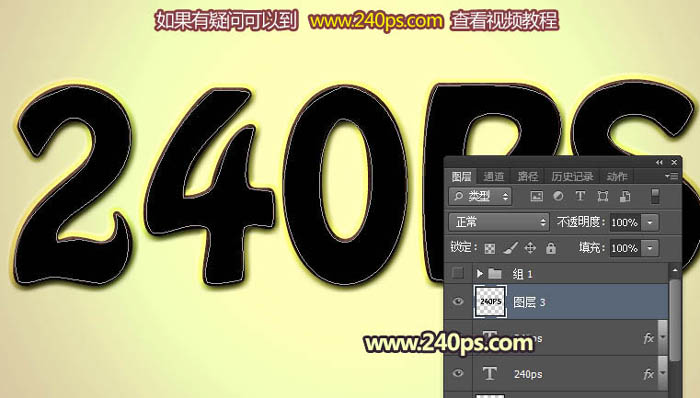
Task: Filter layers by shape layer icon
Action: click(603, 196)
